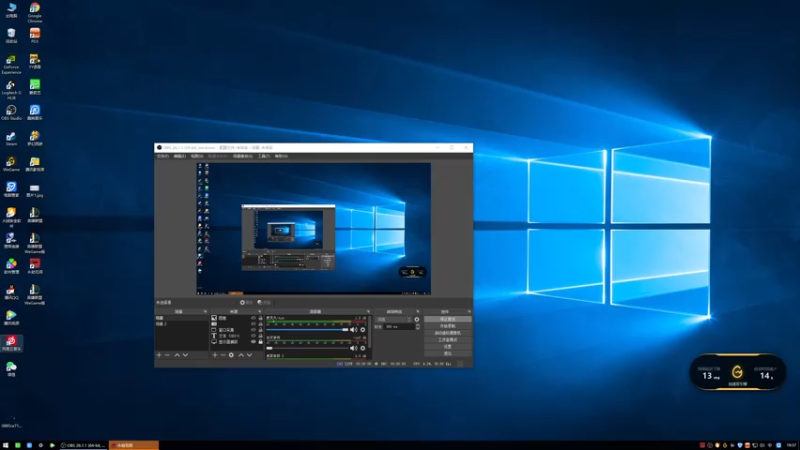This screenshot has width=800, height=450.
Task: Pop out the Audio Mixer dock
Action: tap(368, 311)
